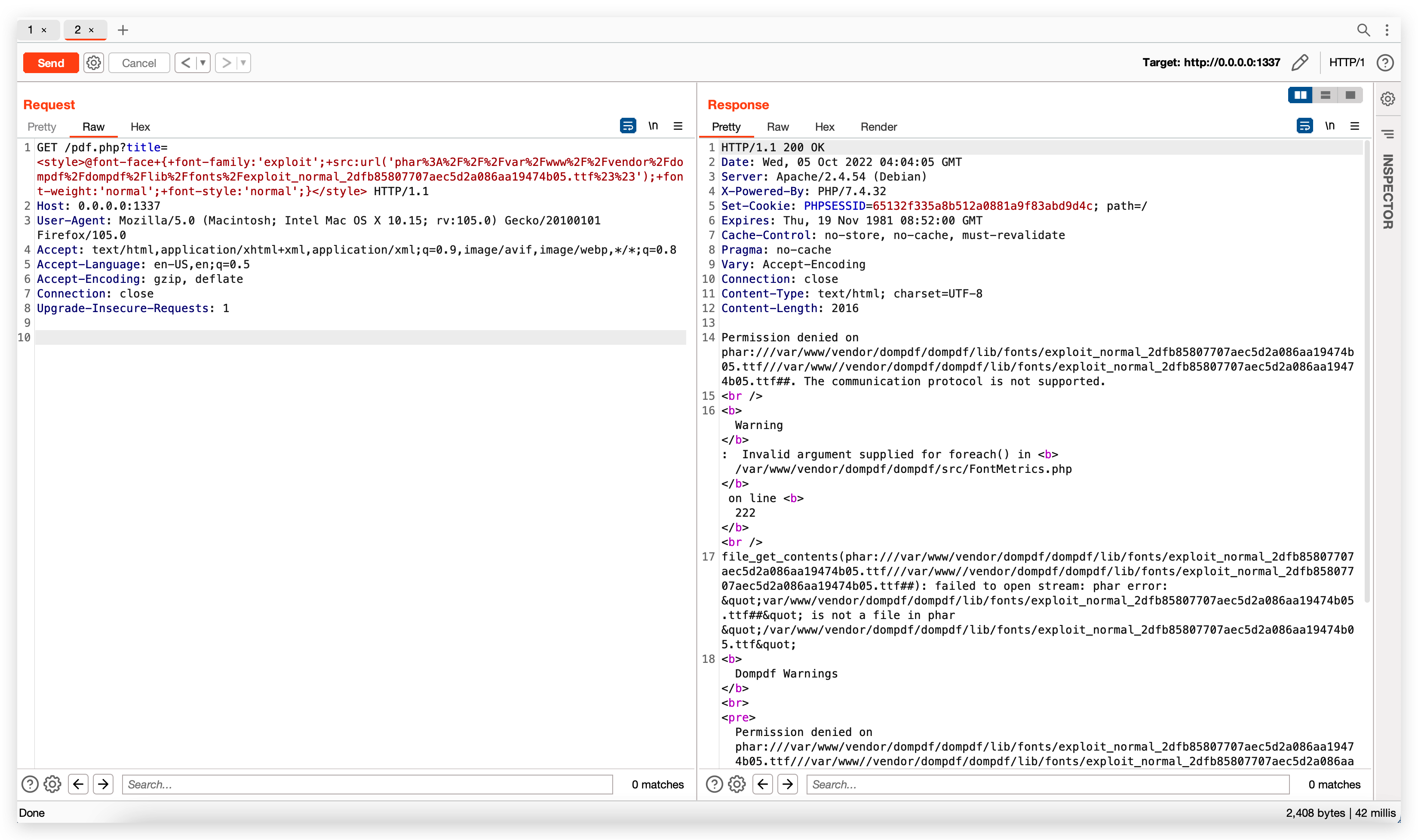Expand the backward history dropdown arrow
The height and width of the screenshot is (840, 1418).
pos(203,63)
